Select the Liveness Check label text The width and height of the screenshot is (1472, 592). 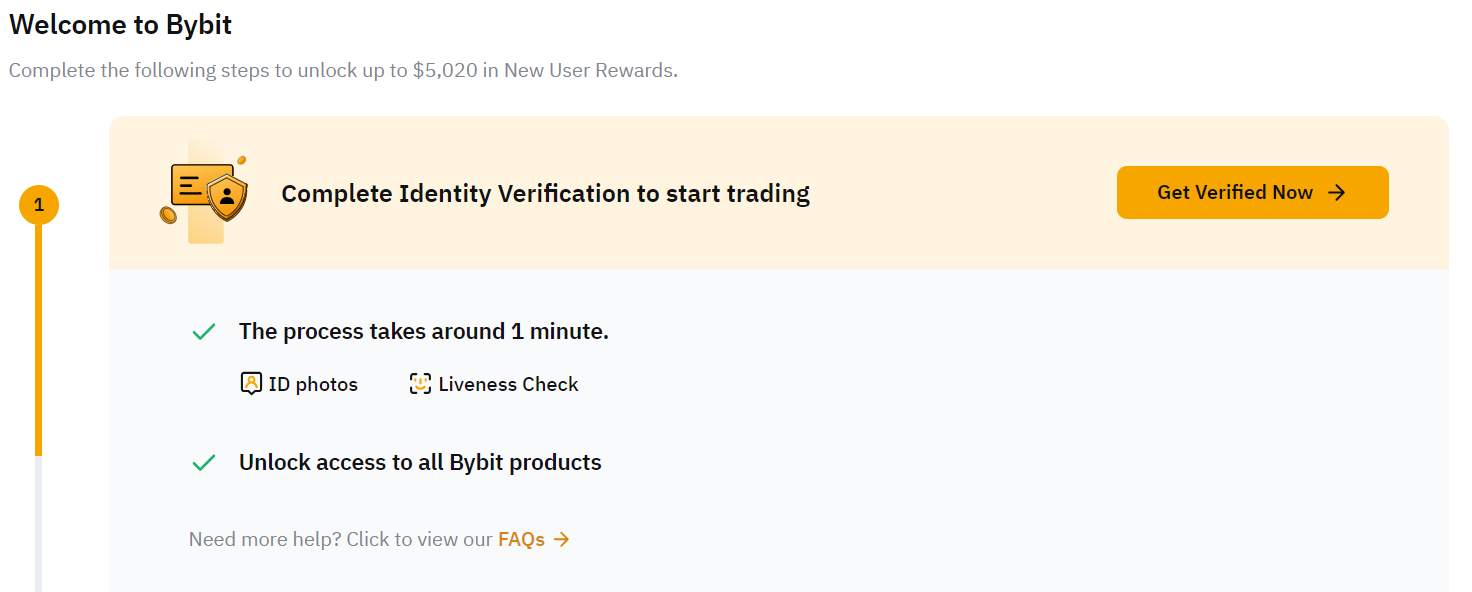508,383
